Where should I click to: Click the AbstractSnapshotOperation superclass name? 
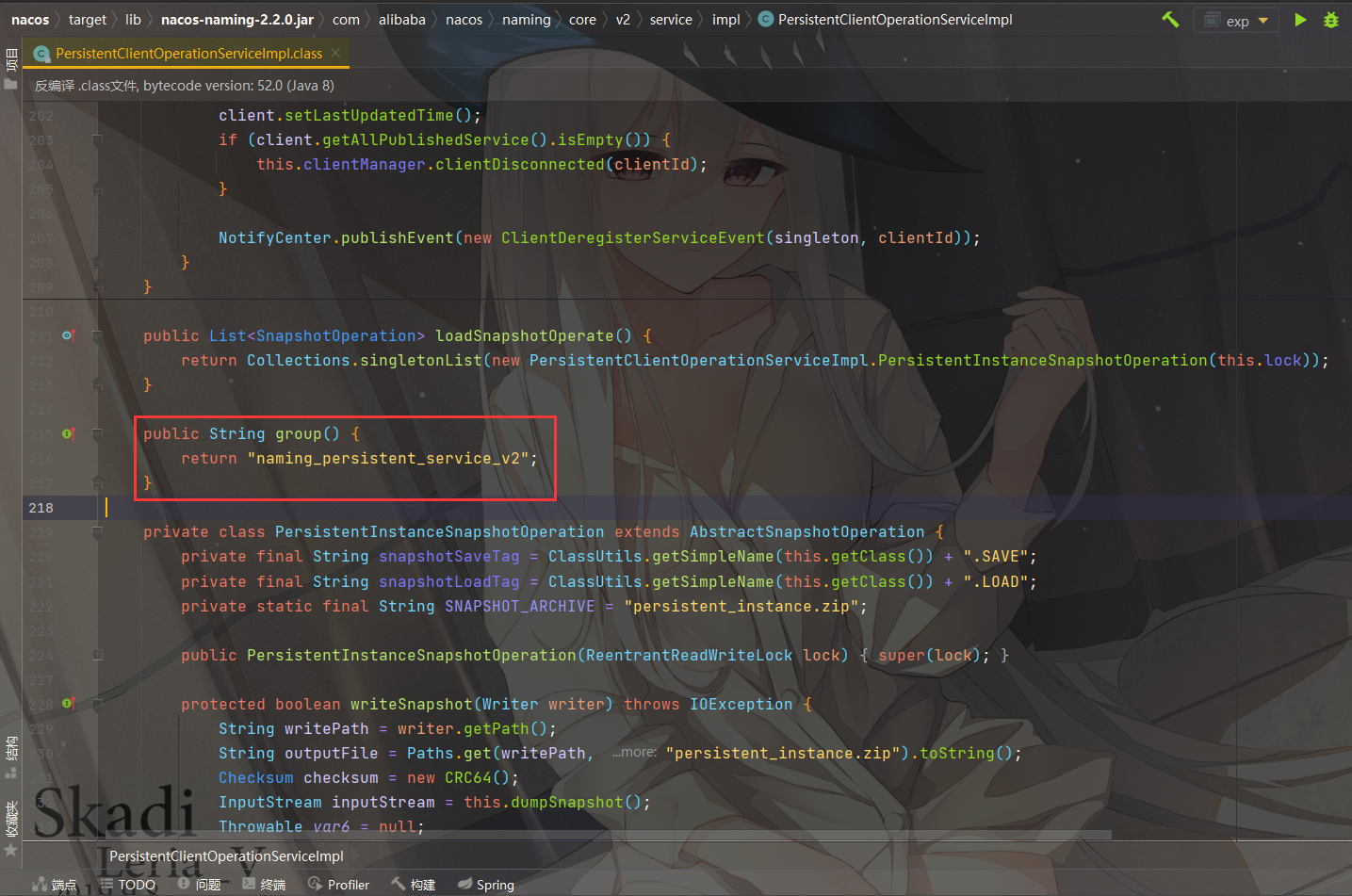click(807, 532)
